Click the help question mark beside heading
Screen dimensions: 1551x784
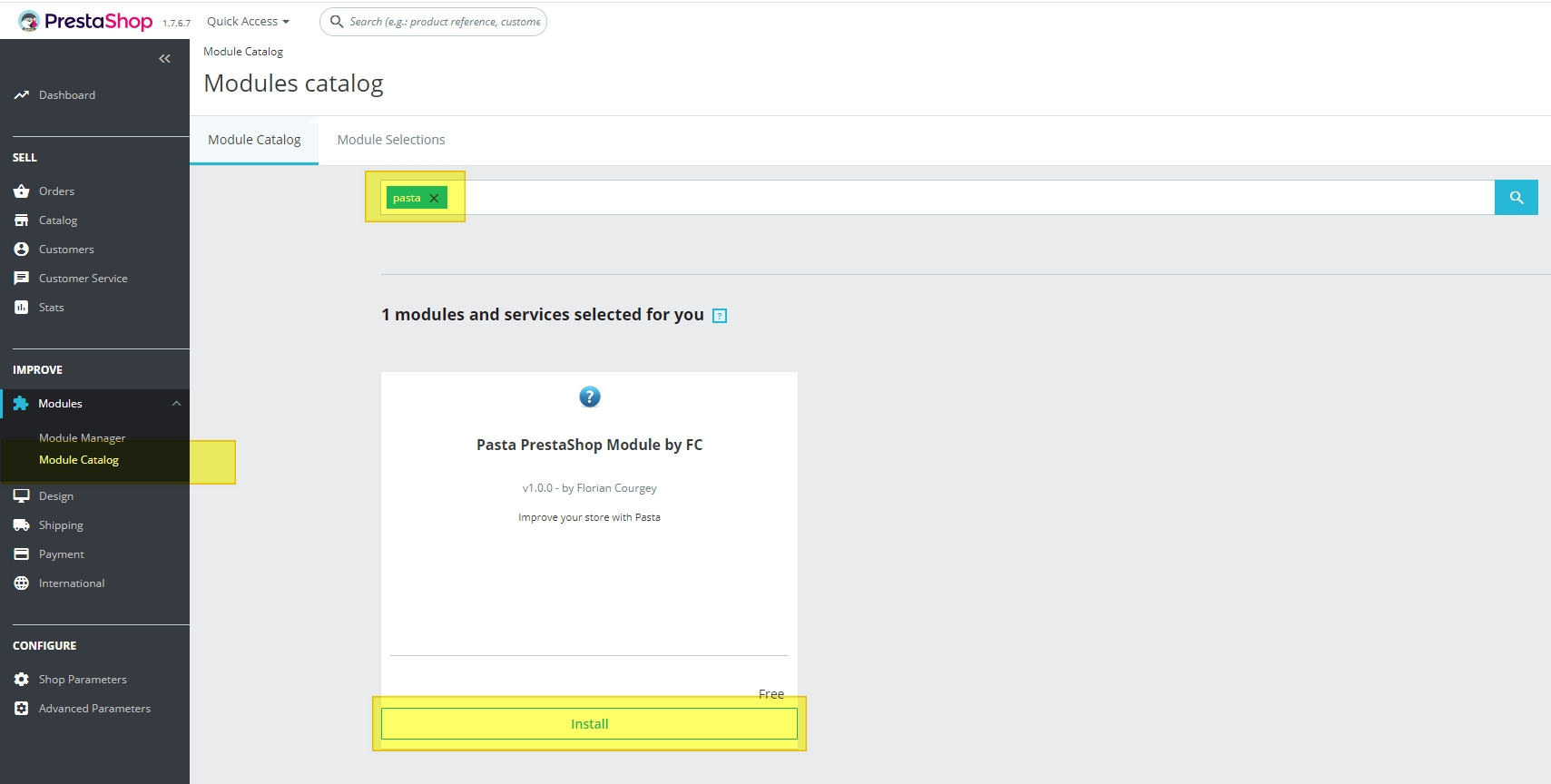click(720, 316)
